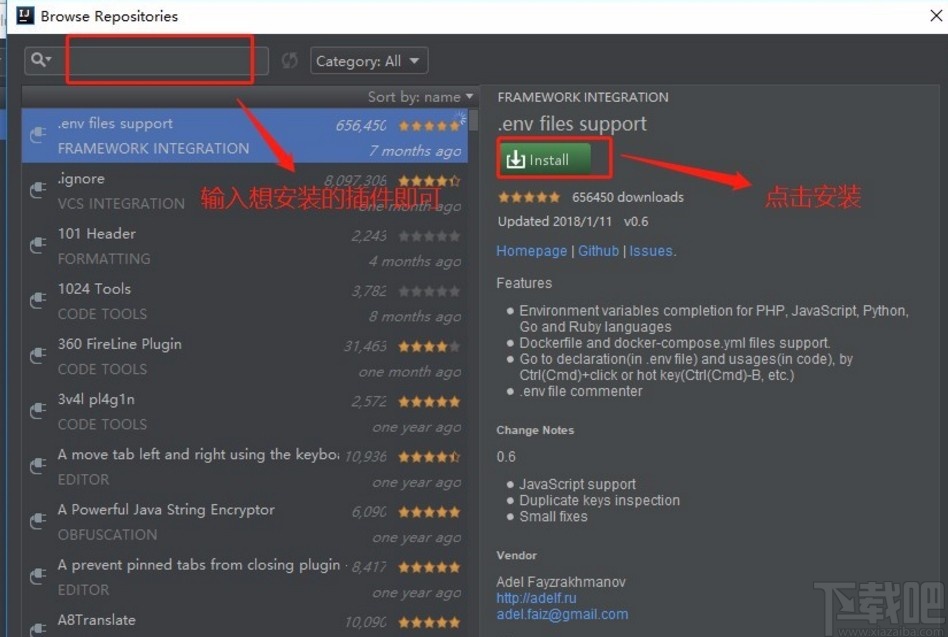Click the star rating of 360 FireLine Plugin

[x=429, y=346]
